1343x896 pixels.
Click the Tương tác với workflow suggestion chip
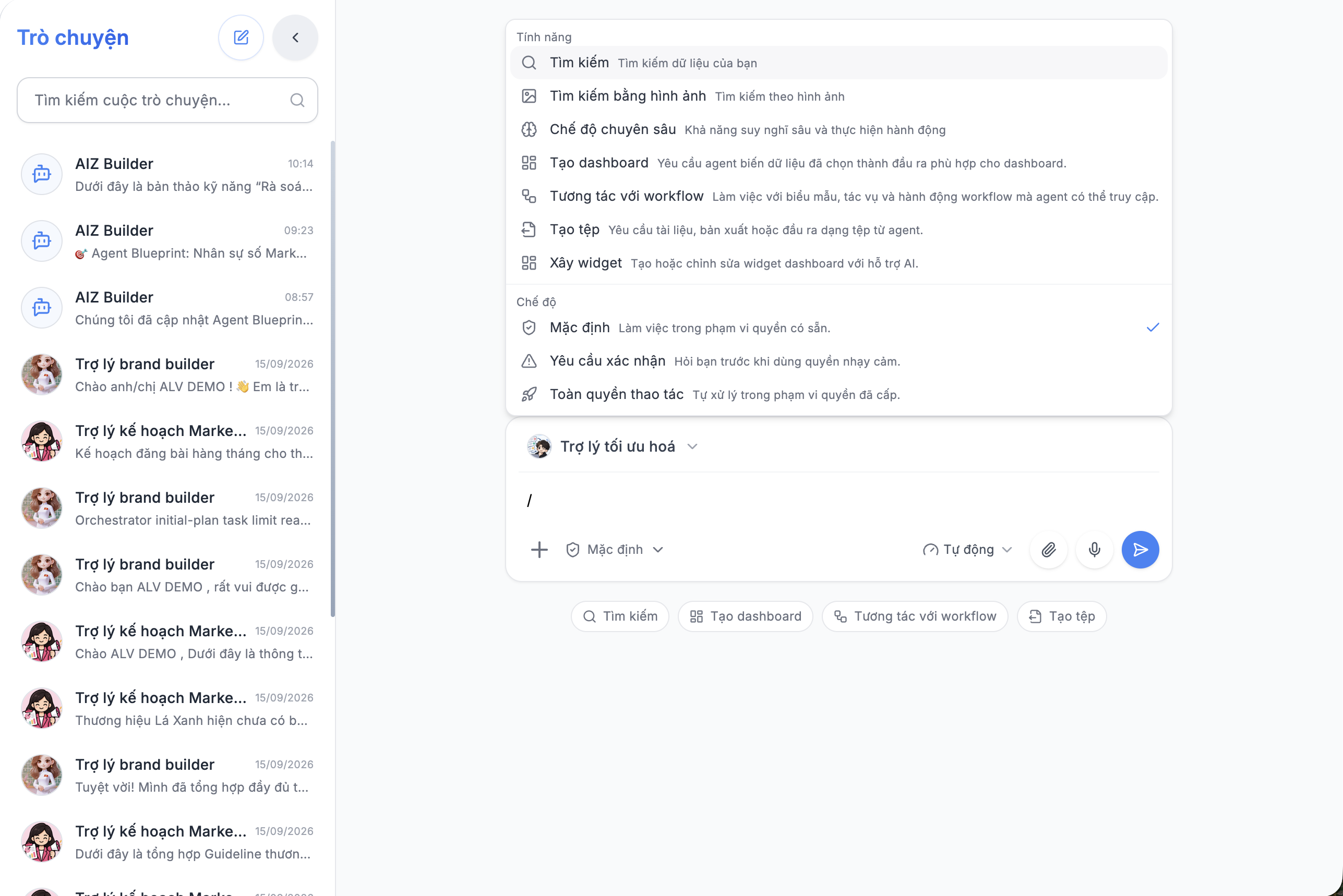click(x=915, y=616)
